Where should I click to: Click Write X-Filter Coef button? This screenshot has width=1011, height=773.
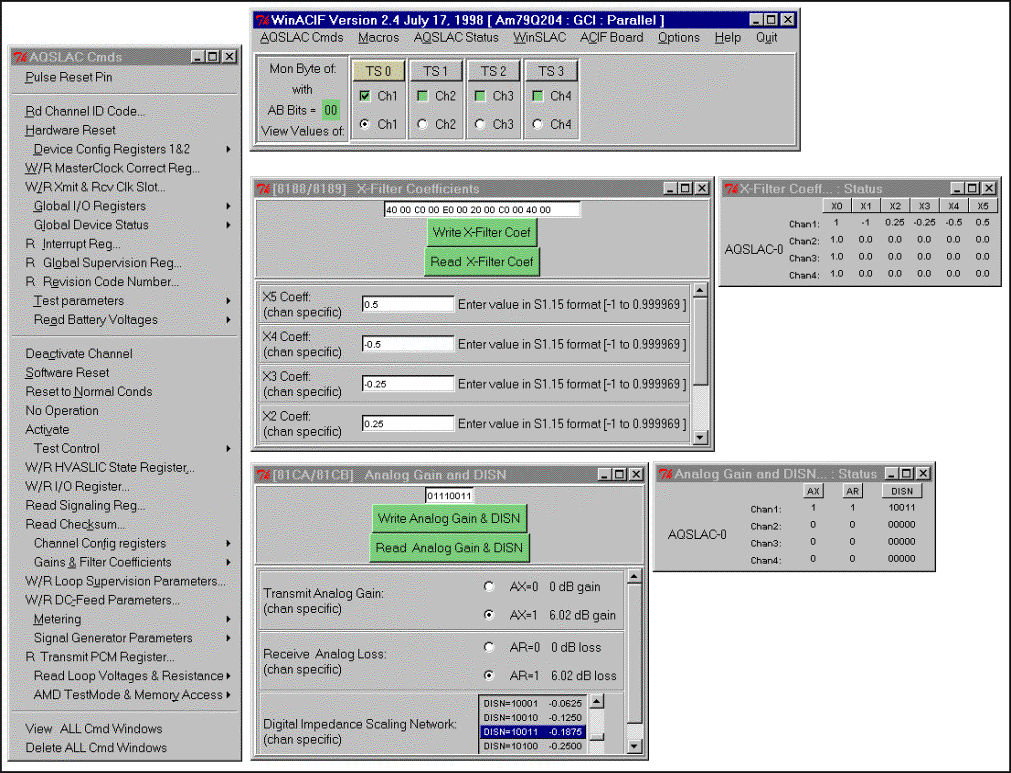482,232
